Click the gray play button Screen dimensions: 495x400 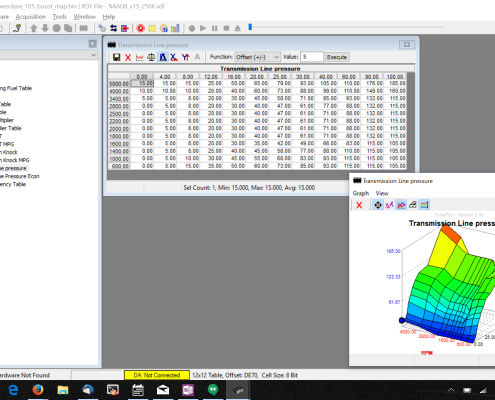tap(203, 28)
